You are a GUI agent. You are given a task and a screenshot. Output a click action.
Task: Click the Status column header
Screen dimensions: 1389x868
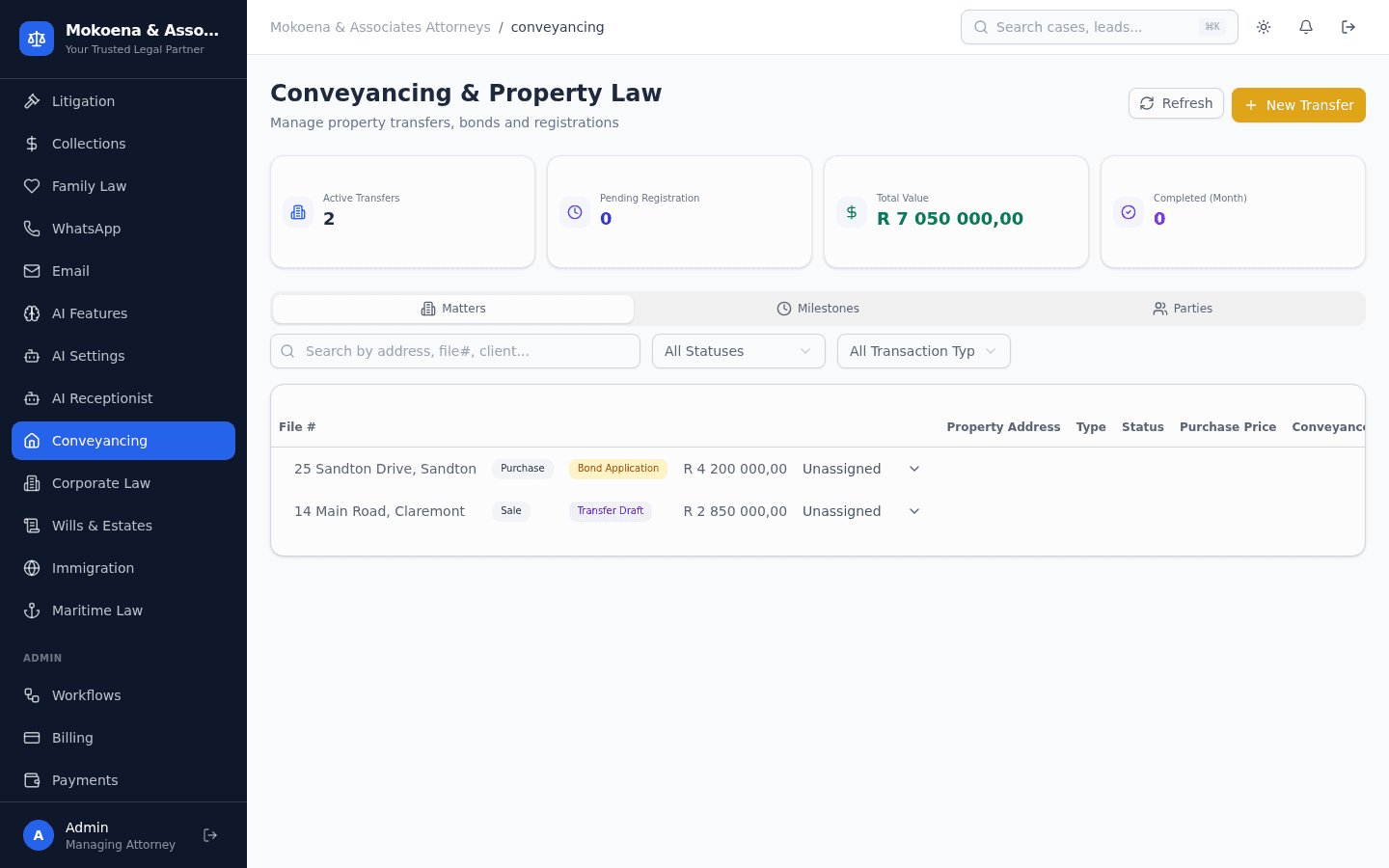pos(1143,427)
